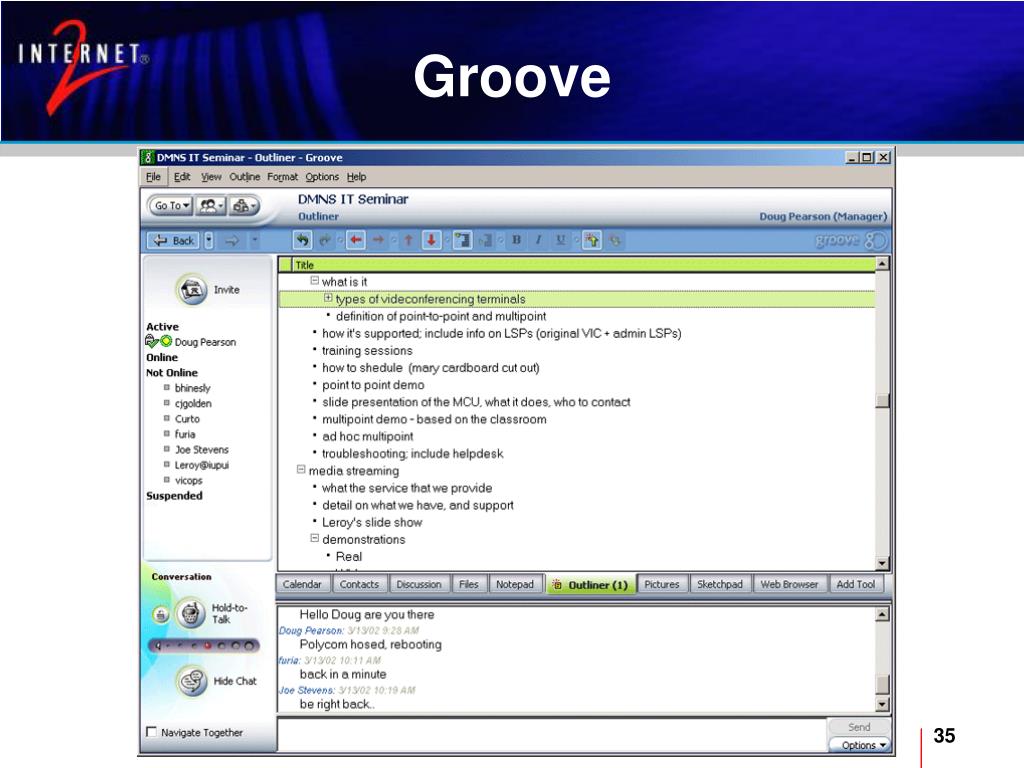
Task: Switch to the Notepad tab
Action: (515, 584)
